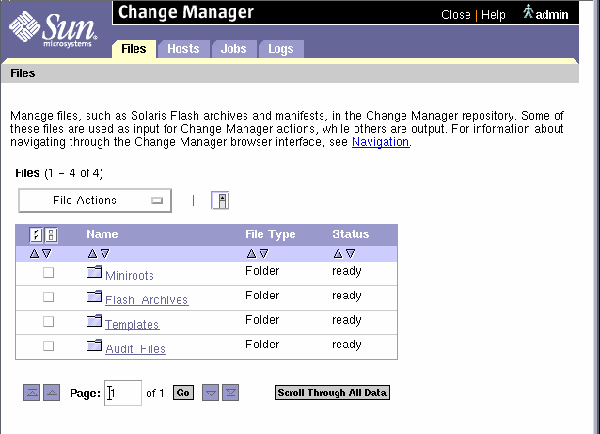
Task: Select the Flash Archives checkbox
Action: (x=48, y=297)
